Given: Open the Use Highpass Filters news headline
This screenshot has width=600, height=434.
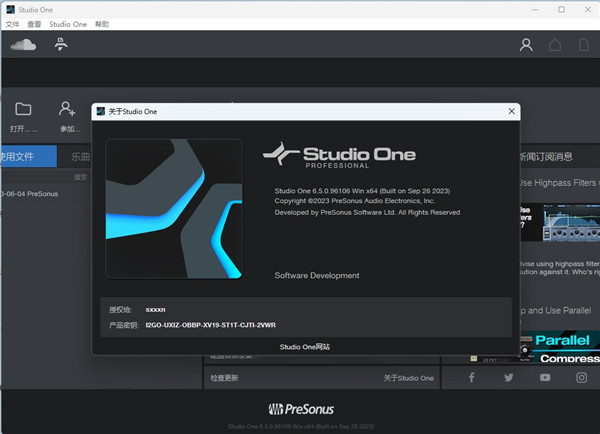Looking at the screenshot, I should click(559, 183).
